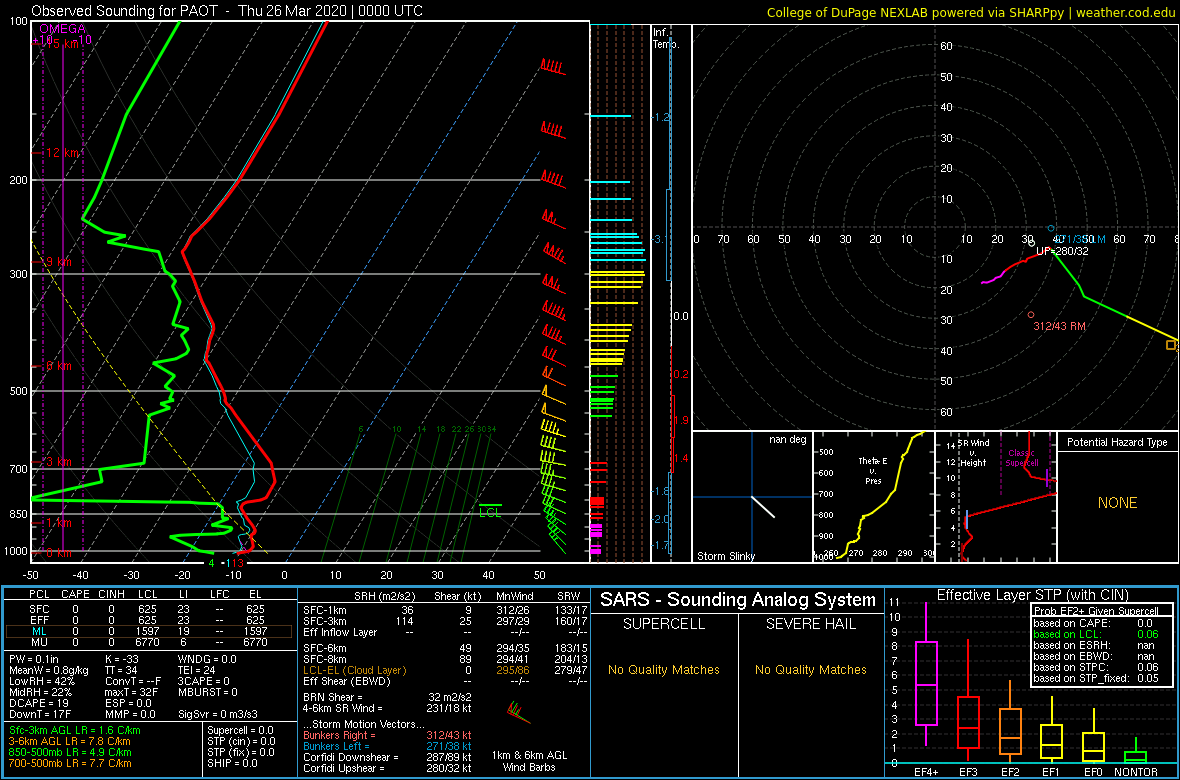Click the 3-6km AGL LR lapse rate line
This screenshot has width=1180, height=780.
(70, 742)
